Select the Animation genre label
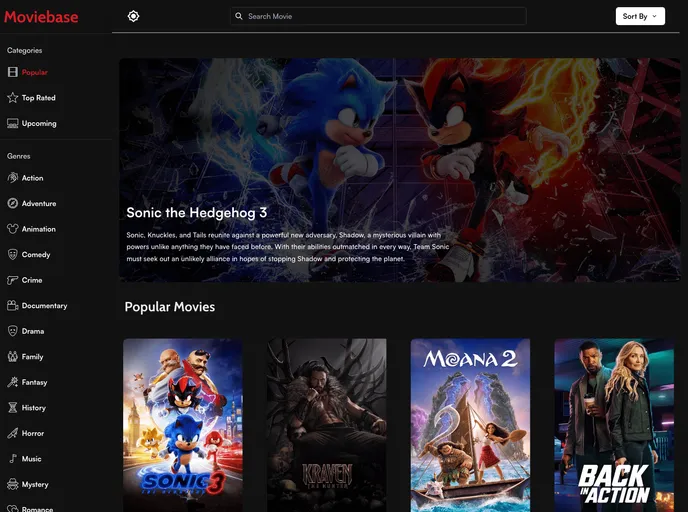This screenshot has height=512, width=688. 39,229
